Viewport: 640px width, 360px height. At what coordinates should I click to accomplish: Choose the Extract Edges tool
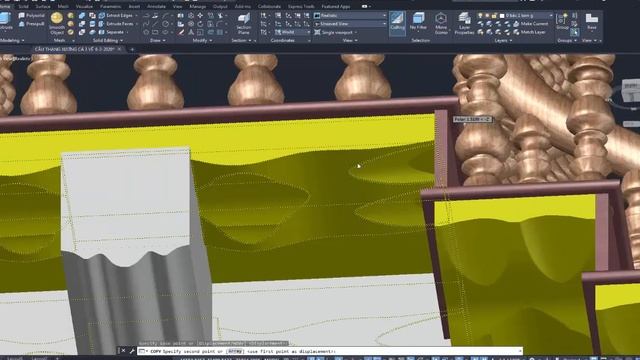point(116,16)
